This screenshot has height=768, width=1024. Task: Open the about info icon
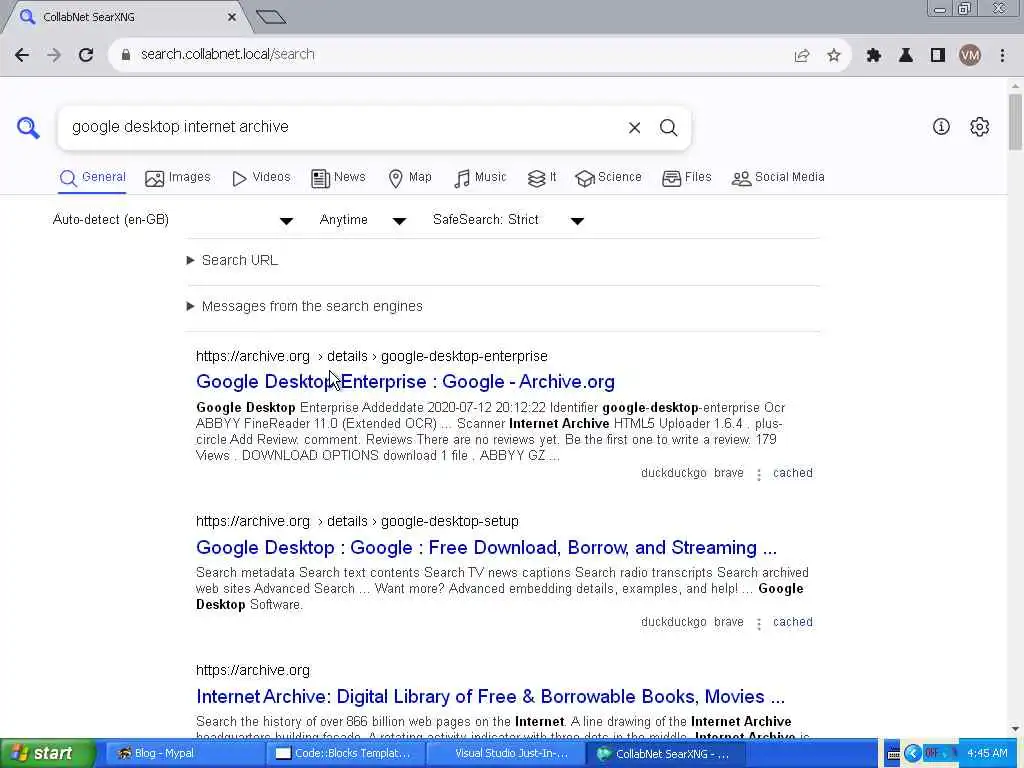[941, 127]
